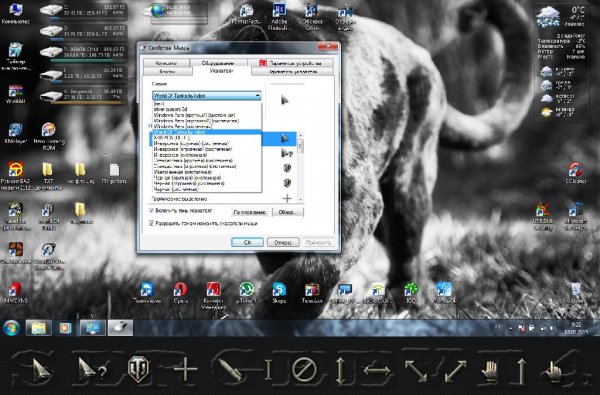Open the Adobe Photoshop desktop shortcut

coord(279,16)
